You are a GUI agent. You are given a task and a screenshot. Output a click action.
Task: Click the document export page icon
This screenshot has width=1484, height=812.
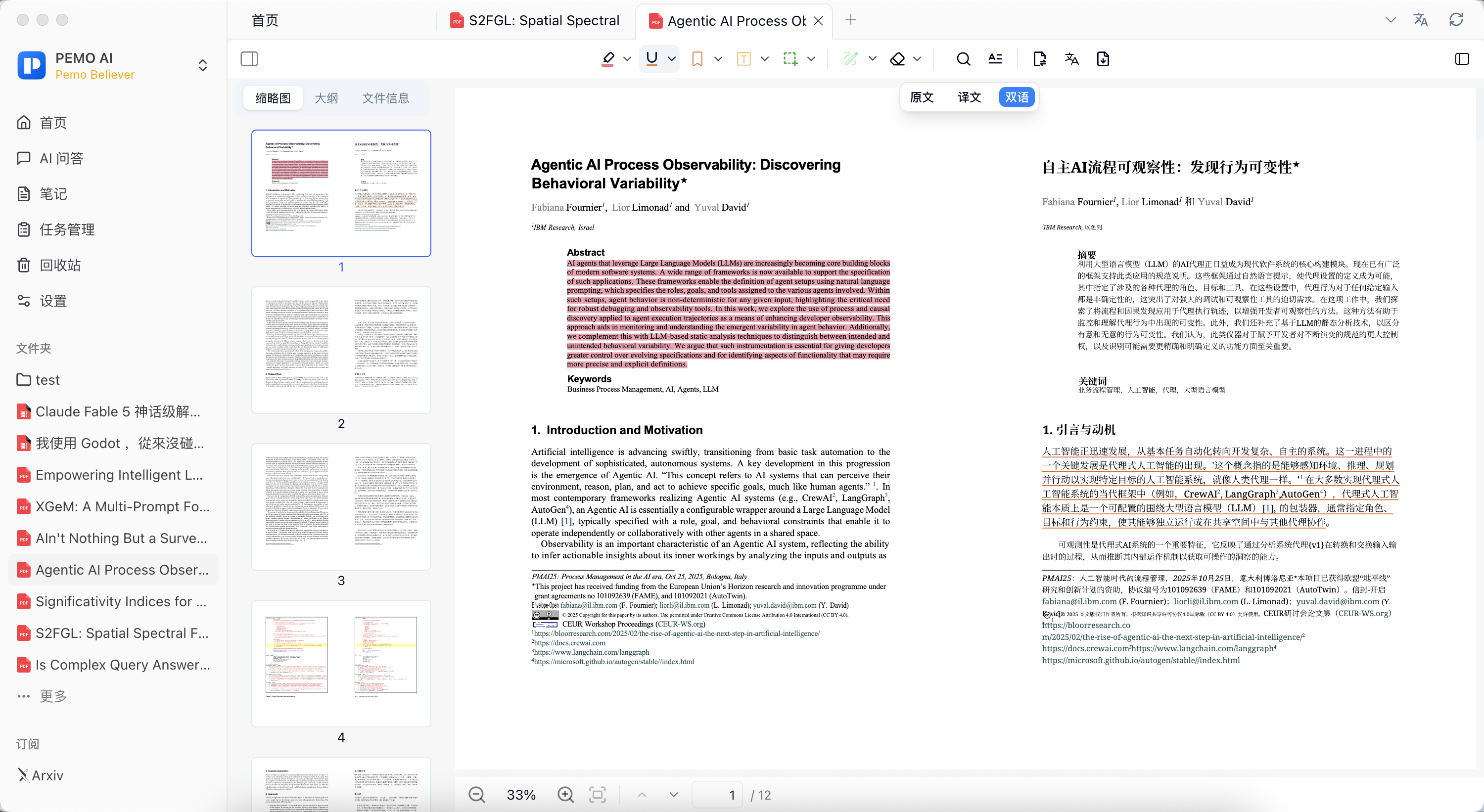click(x=1040, y=59)
